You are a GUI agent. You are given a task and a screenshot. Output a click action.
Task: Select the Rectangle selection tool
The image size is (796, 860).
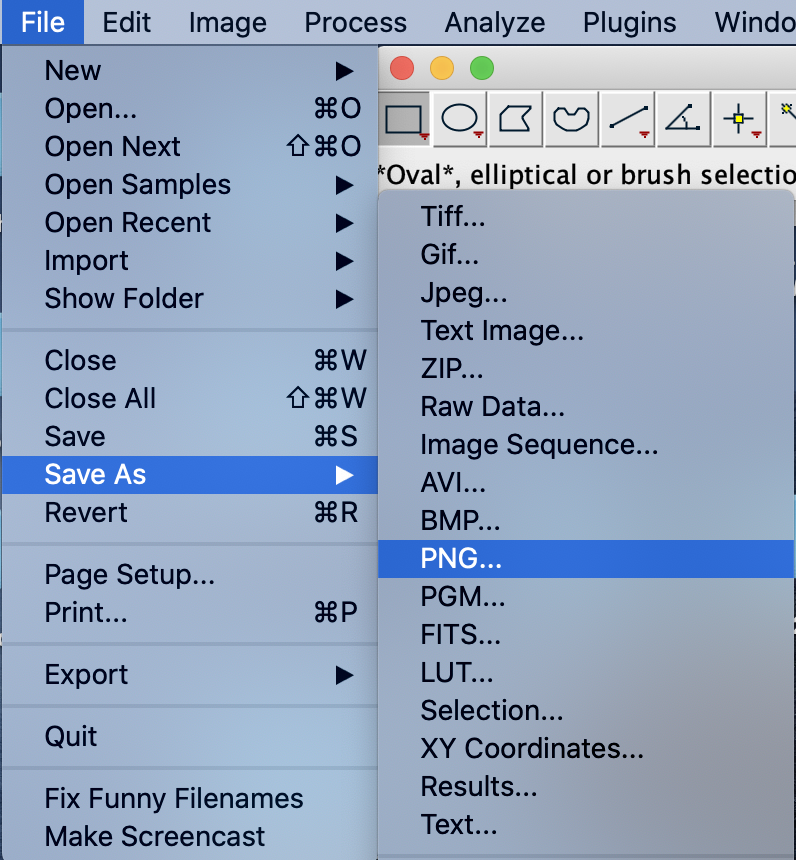[404, 119]
